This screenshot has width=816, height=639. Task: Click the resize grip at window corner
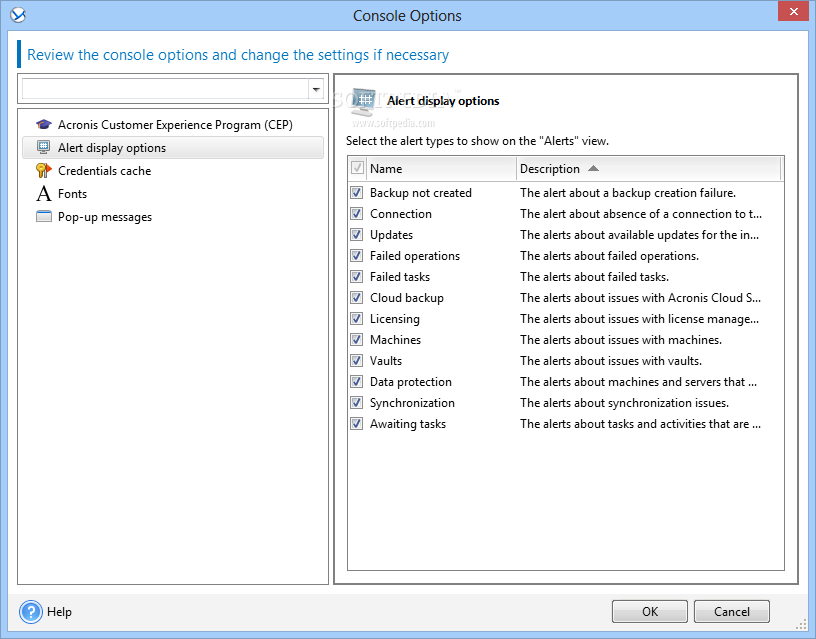801,625
